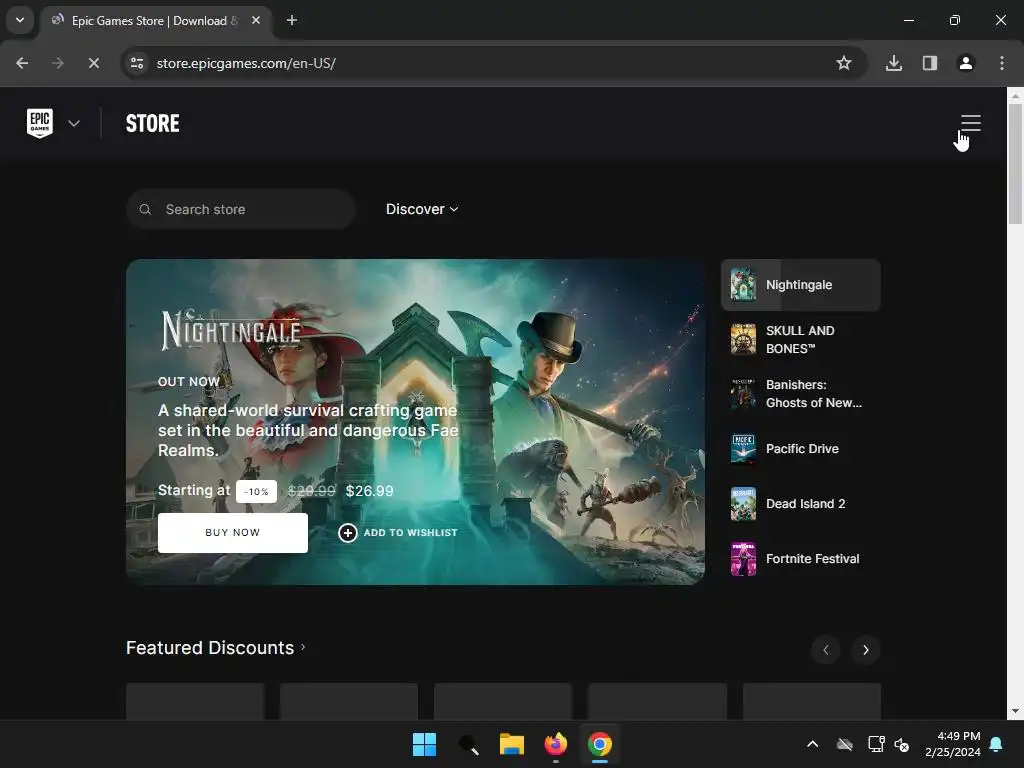
Task: Click the Fortnite Festival thumbnail
Action: [743, 558]
